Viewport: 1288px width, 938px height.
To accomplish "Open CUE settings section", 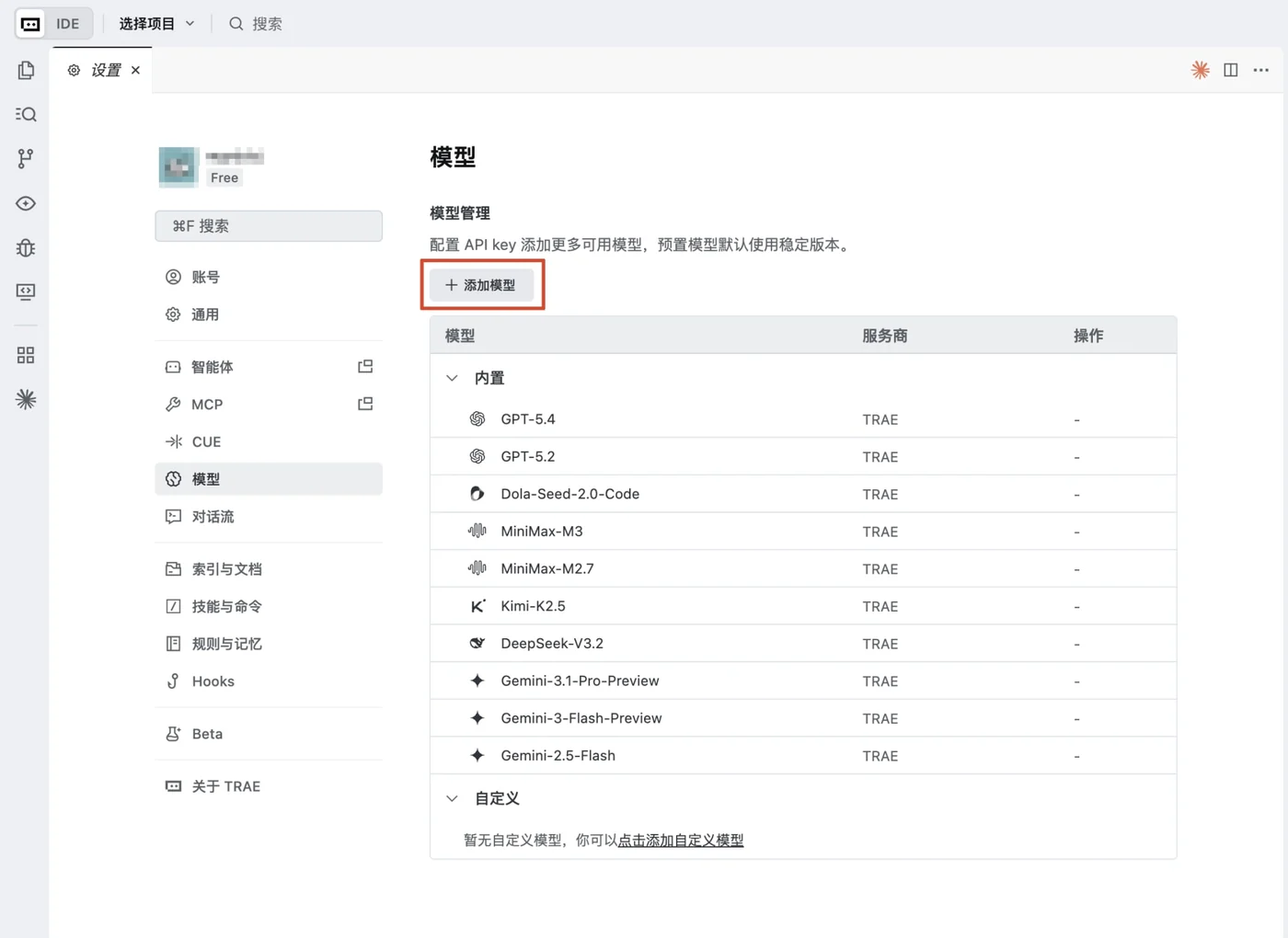I will 269,441.
